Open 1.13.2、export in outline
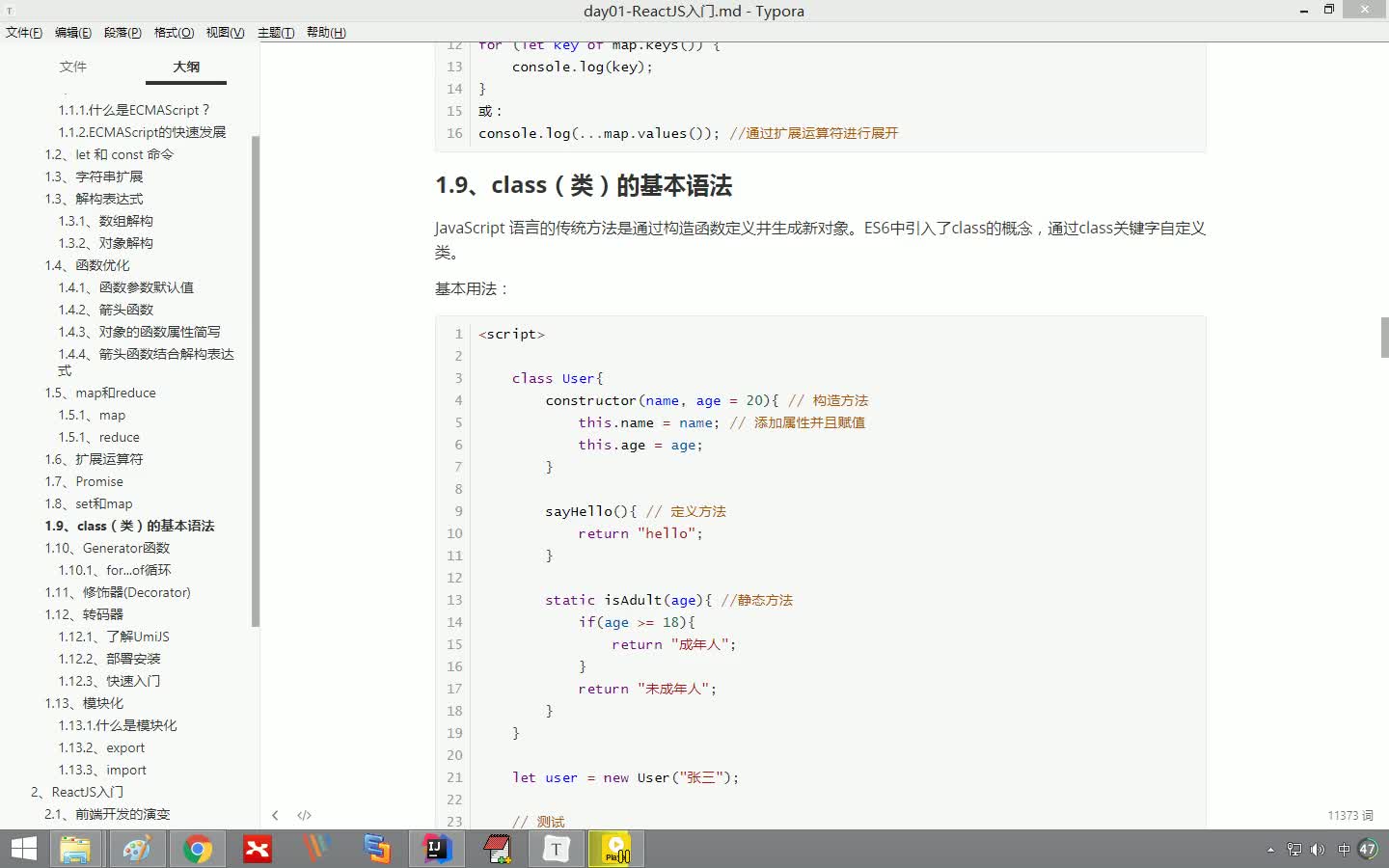 click(x=101, y=747)
